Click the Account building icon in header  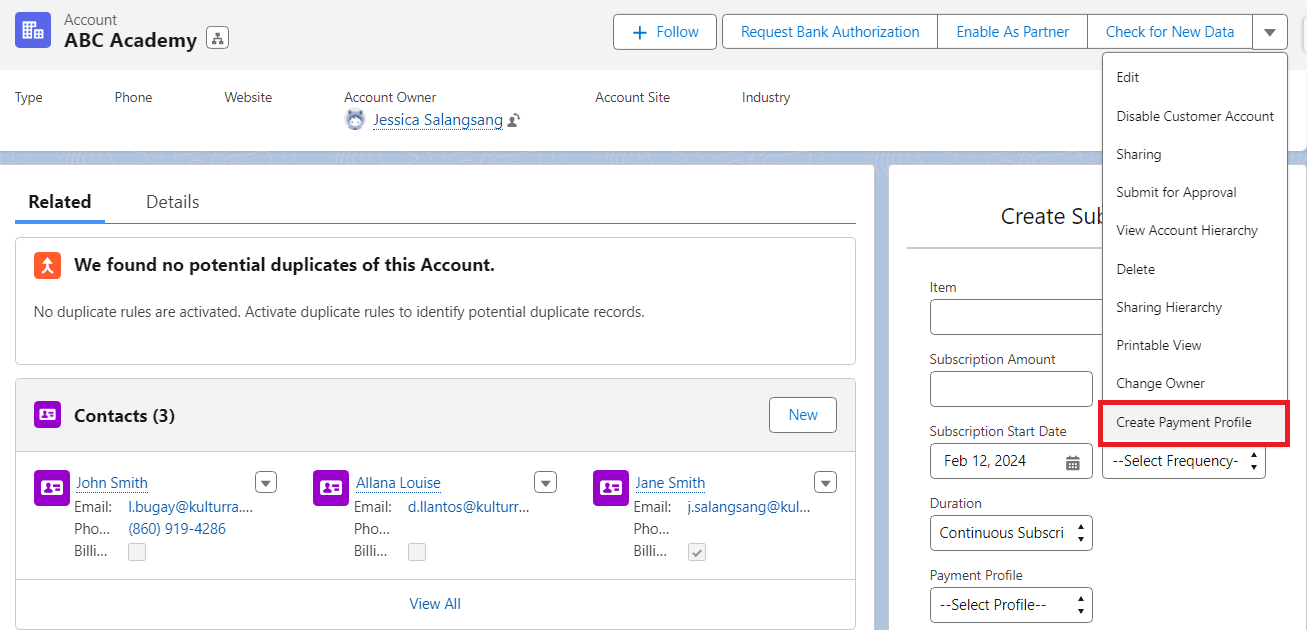click(x=33, y=31)
